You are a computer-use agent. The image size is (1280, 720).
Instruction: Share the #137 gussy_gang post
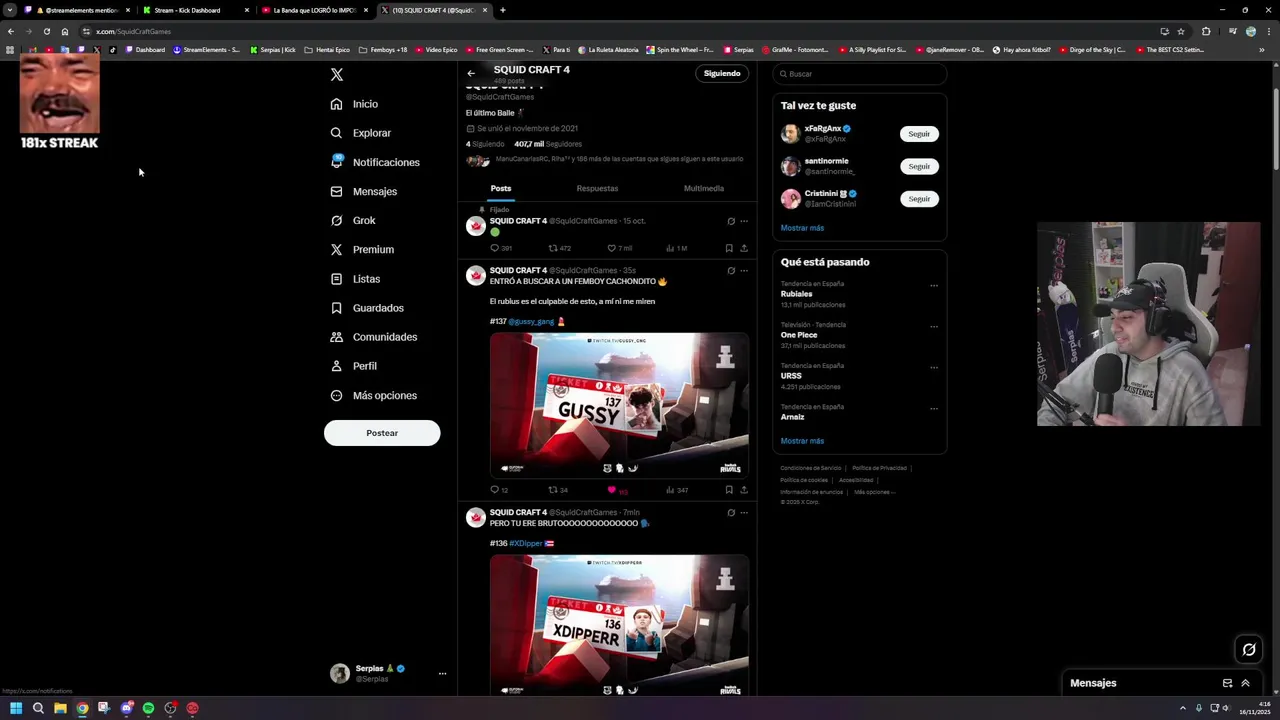pyautogui.click(x=744, y=490)
